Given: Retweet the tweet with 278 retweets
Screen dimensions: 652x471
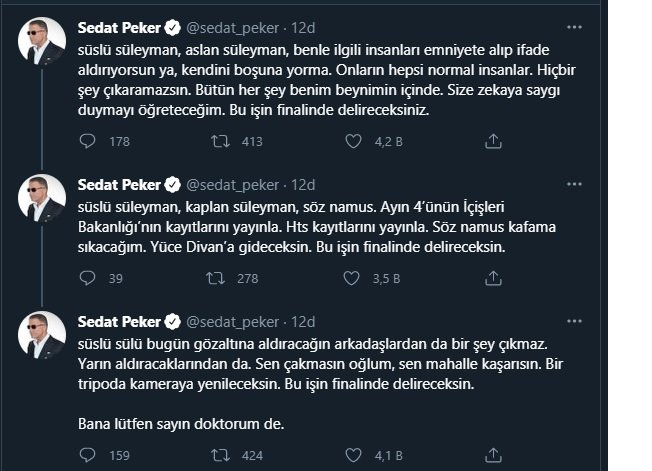Looking at the screenshot, I should [215, 278].
